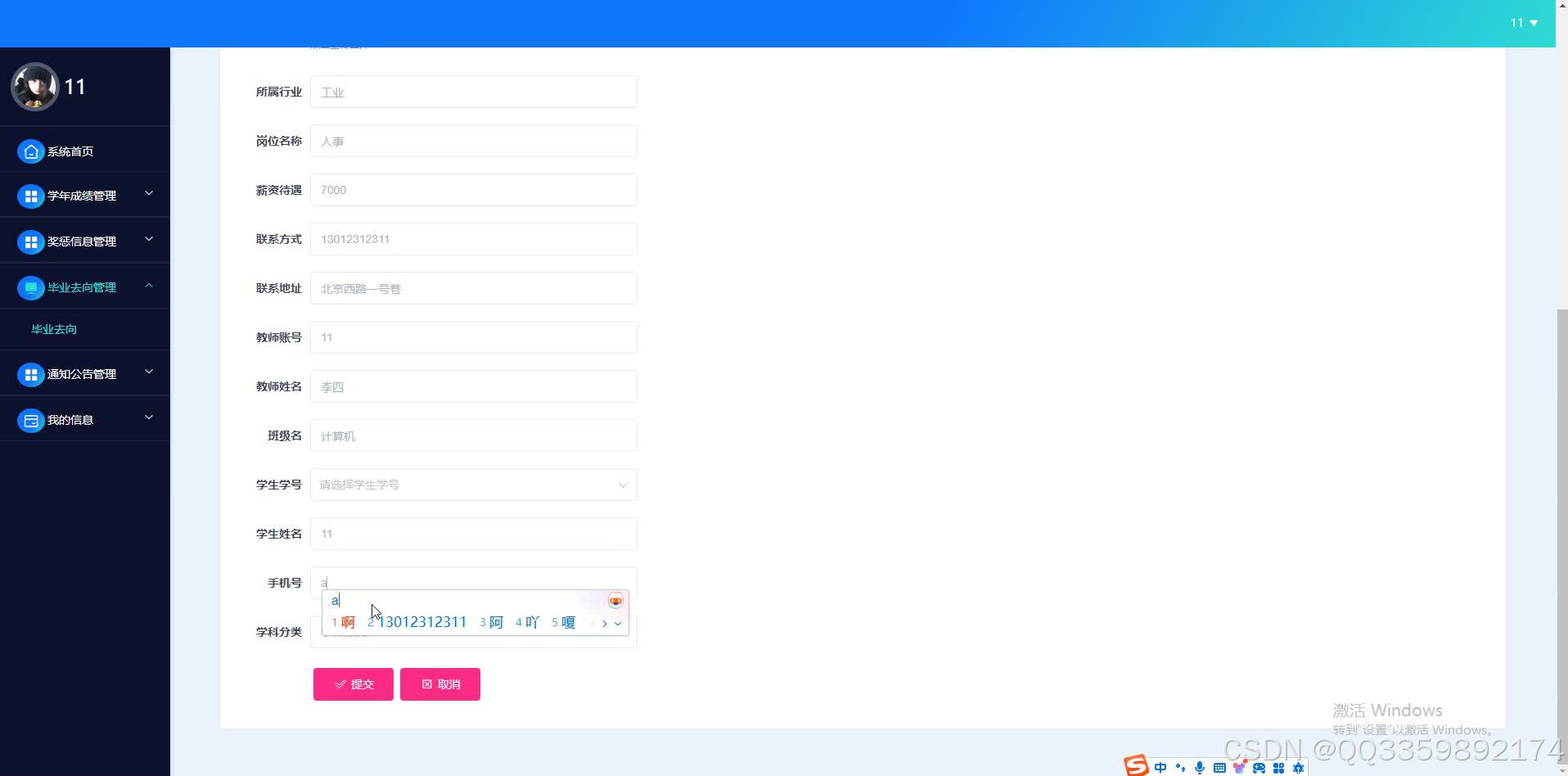Collapse 毕业去向管理 menu chevron
Image resolution: width=1568 pixels, height=776 pixels.
149,286
